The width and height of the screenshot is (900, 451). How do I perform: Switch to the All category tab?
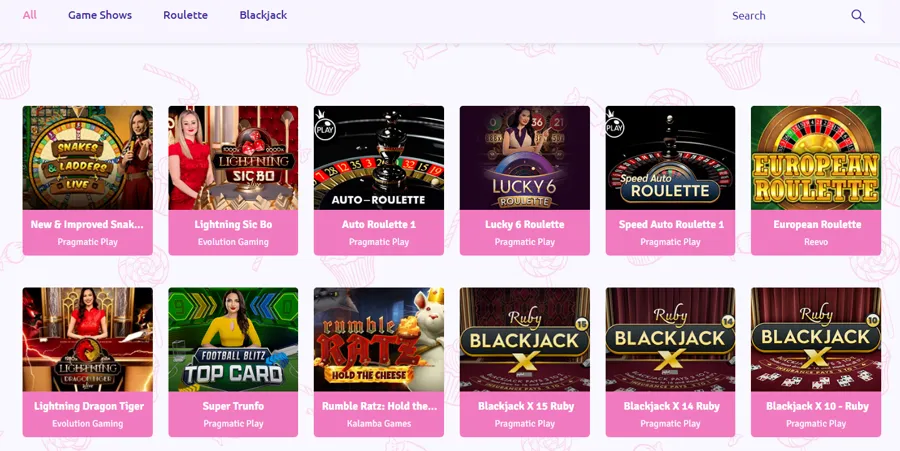pos(30,15)
